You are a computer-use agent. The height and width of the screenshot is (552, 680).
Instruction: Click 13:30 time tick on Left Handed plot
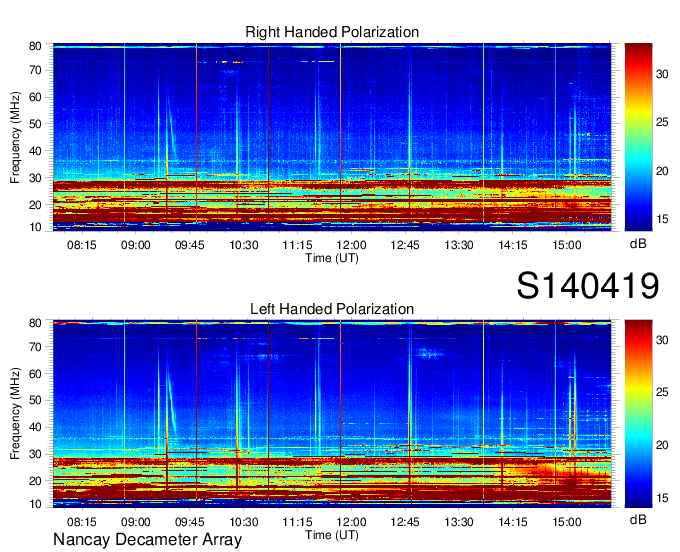pos(459,522)
